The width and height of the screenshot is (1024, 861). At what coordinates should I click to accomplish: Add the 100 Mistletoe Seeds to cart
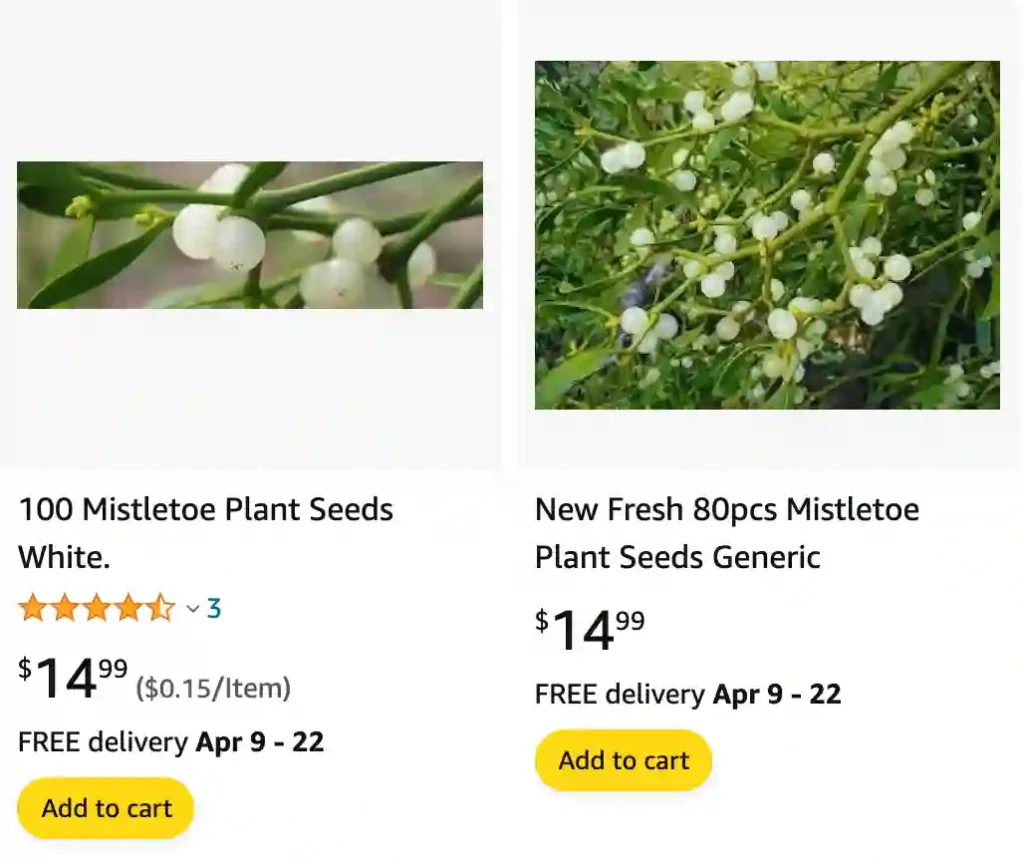(106, 808)
